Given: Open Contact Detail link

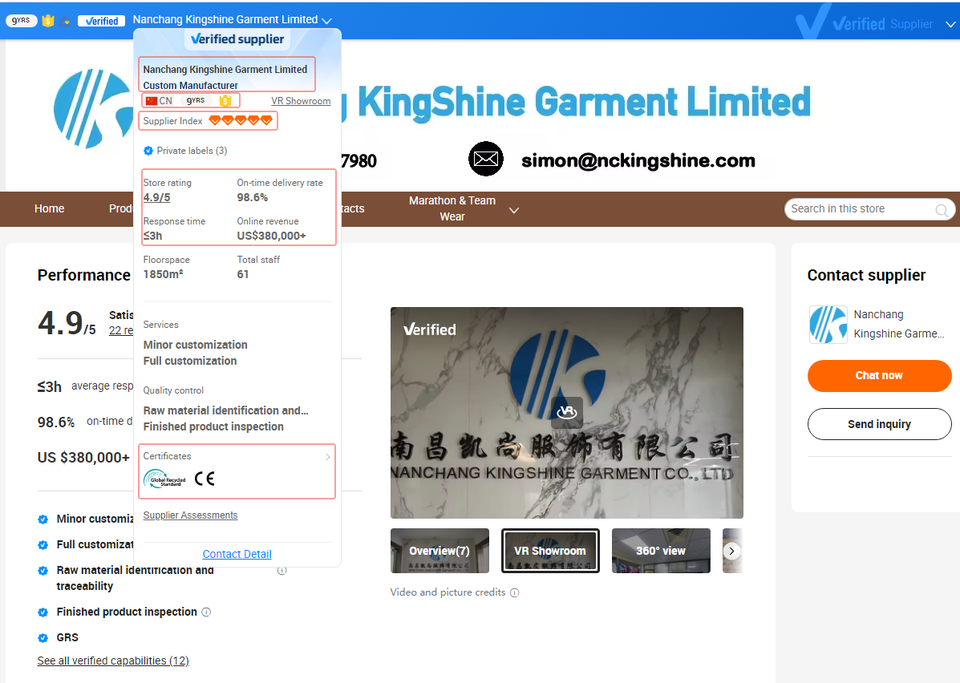Looking at the screenshot, I should click(237, 554).
